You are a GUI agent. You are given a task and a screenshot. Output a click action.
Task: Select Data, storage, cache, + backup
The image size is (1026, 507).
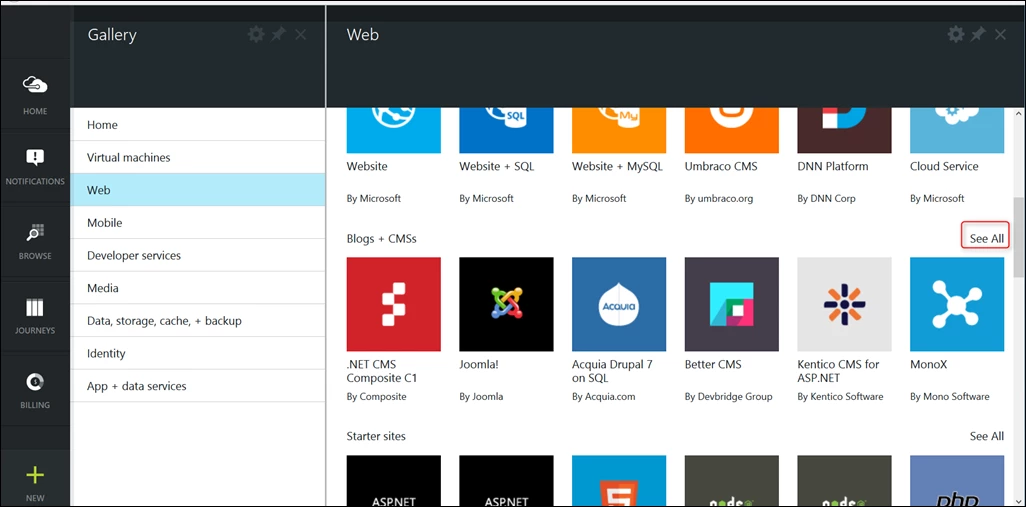(198, 321)
